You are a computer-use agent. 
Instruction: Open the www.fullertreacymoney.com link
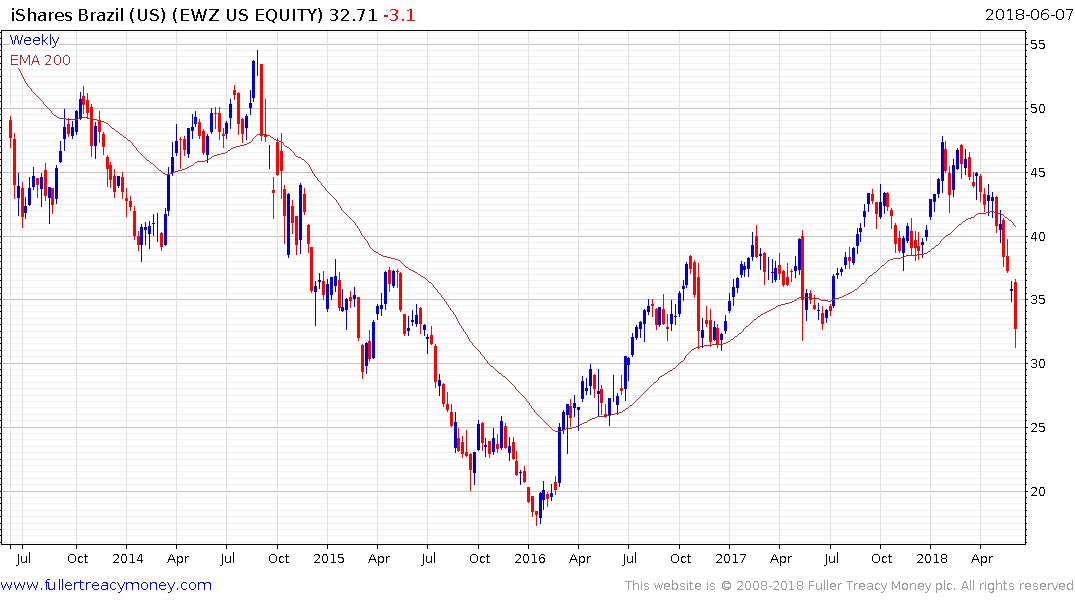click(x=106, y=585)
